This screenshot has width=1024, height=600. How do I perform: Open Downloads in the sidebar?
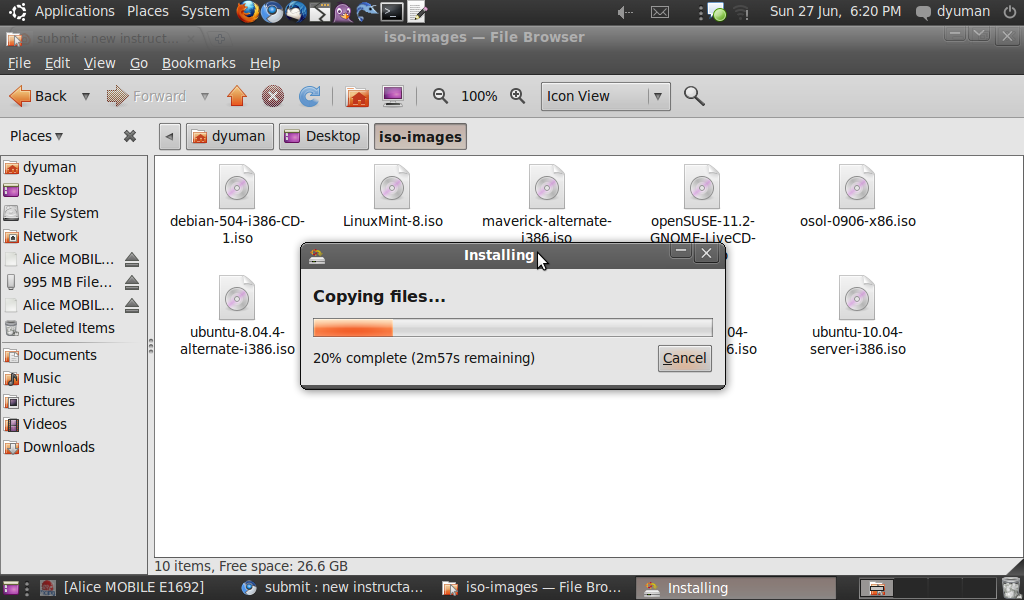click(74, 447)
